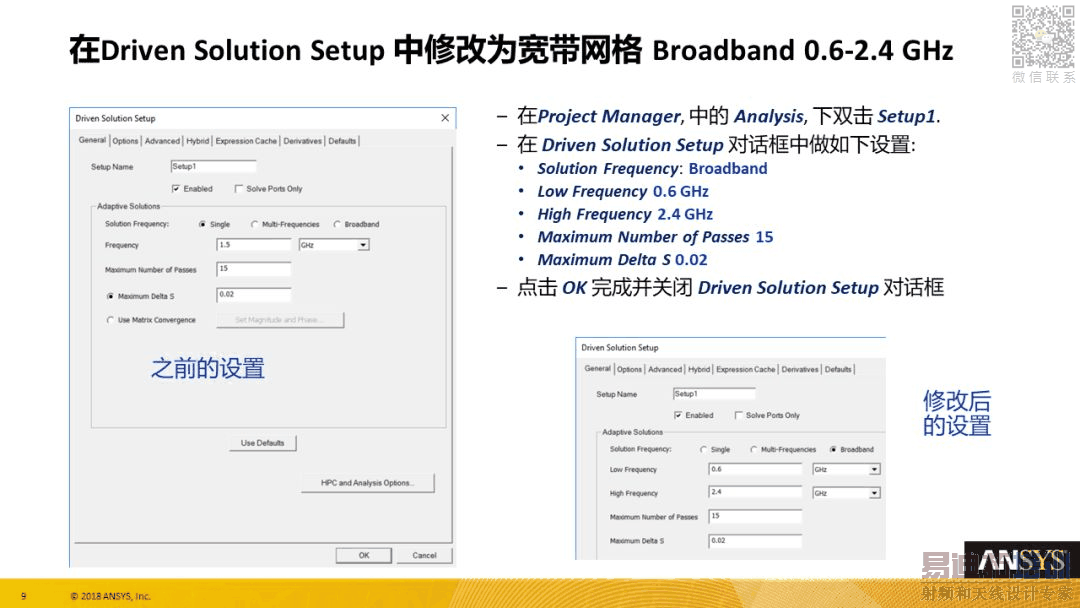1080x608 pixels.
Task: Open Defaults tab in left dialog
Action: [342, 141]
